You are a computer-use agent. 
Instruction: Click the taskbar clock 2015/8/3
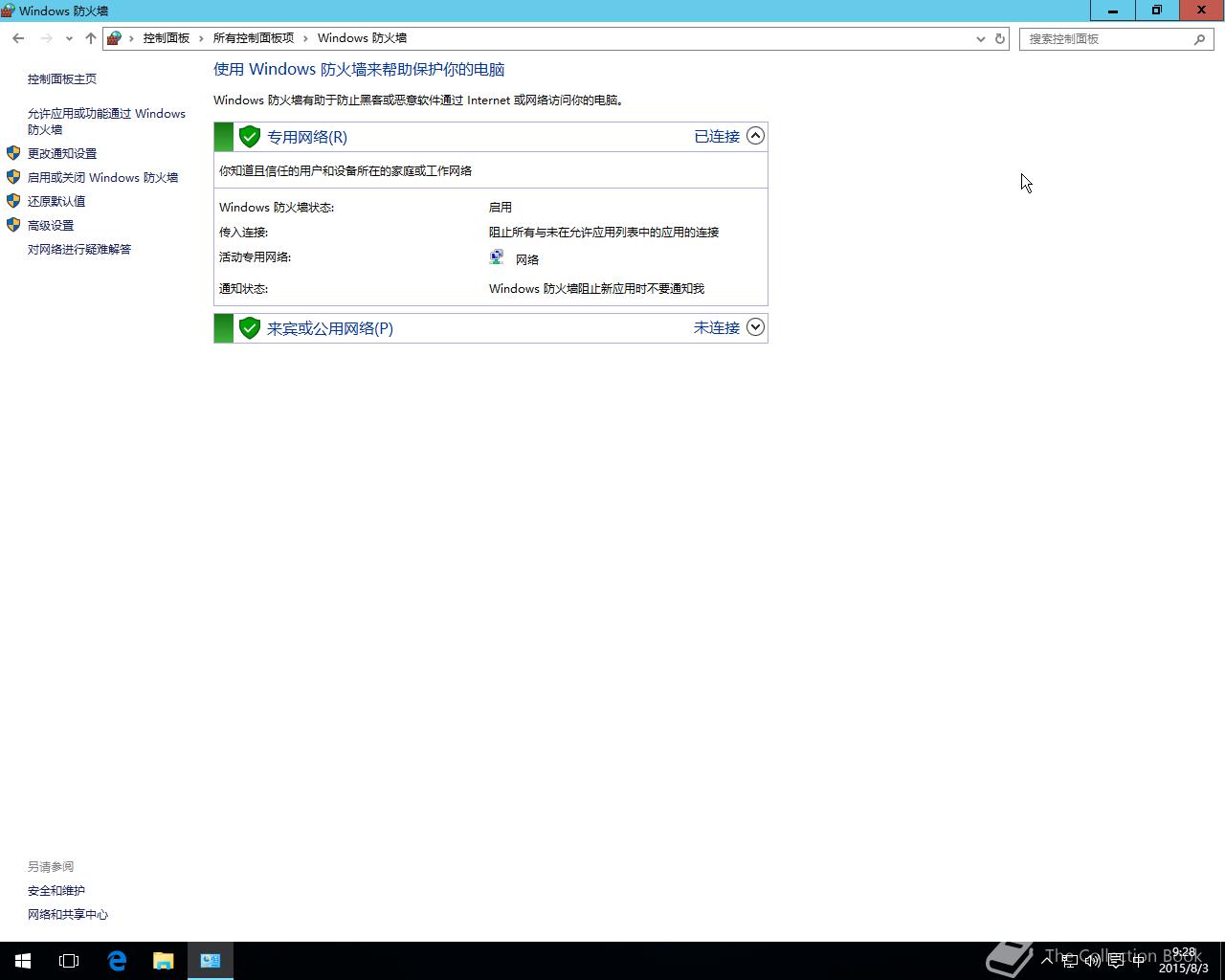pyautogui.click(x=1184, y=961)
